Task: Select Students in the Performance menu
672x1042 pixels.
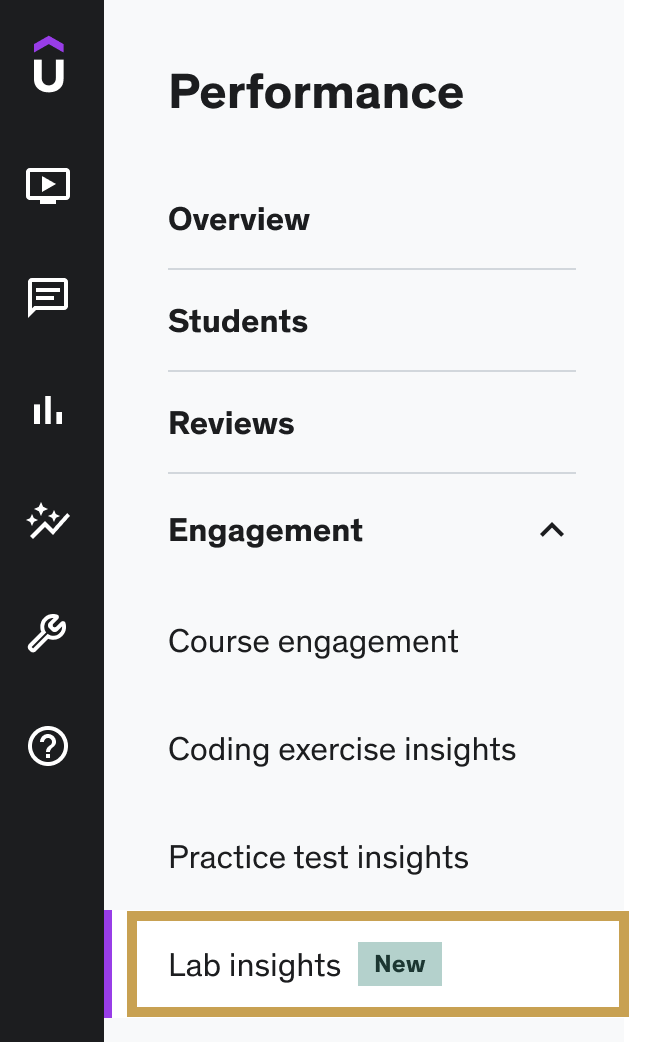Action: (238, 321)
